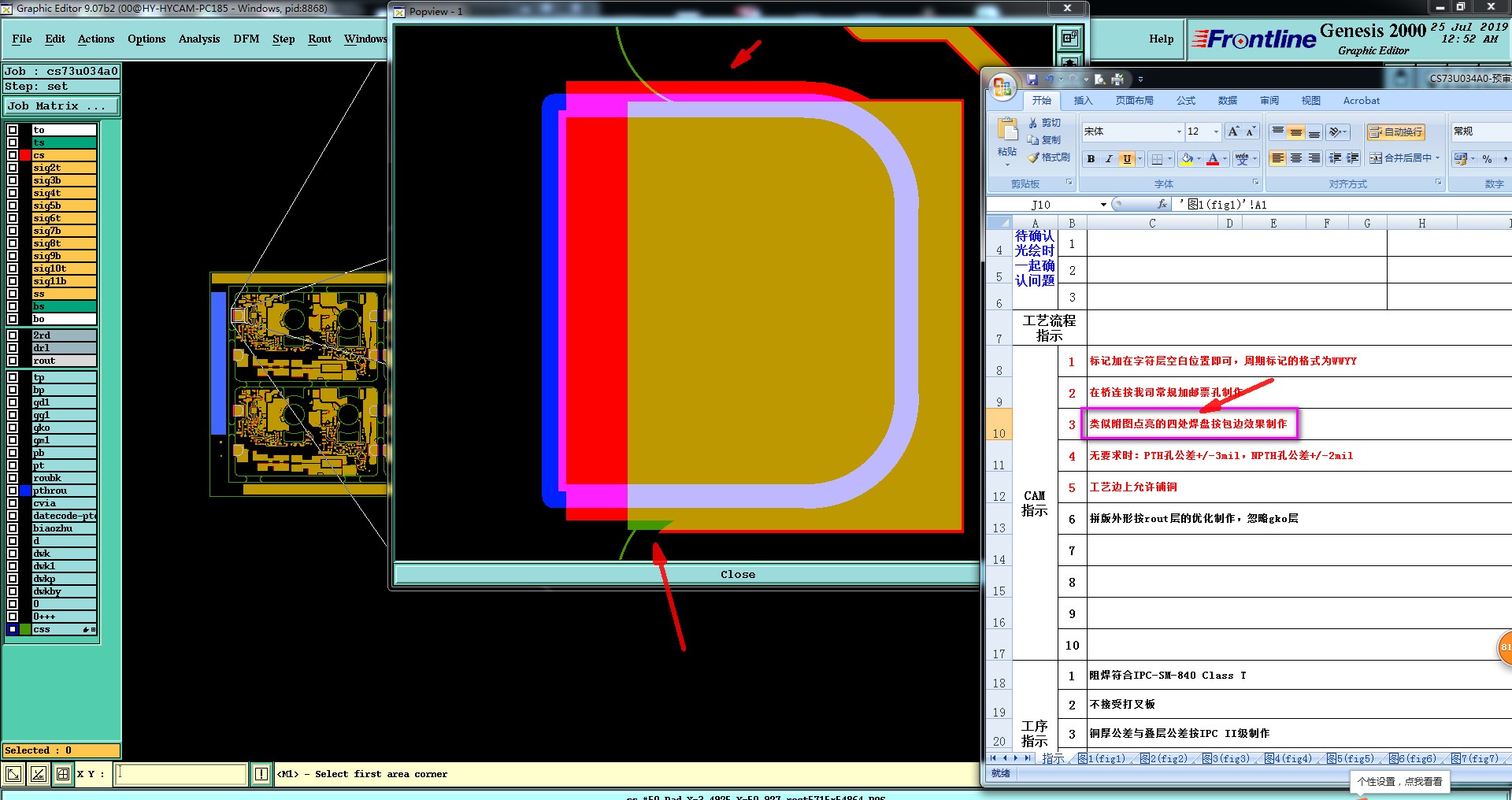Click the font color A icon
The width and height of the screenshot is (1512, 800).
click(1213, 158)
